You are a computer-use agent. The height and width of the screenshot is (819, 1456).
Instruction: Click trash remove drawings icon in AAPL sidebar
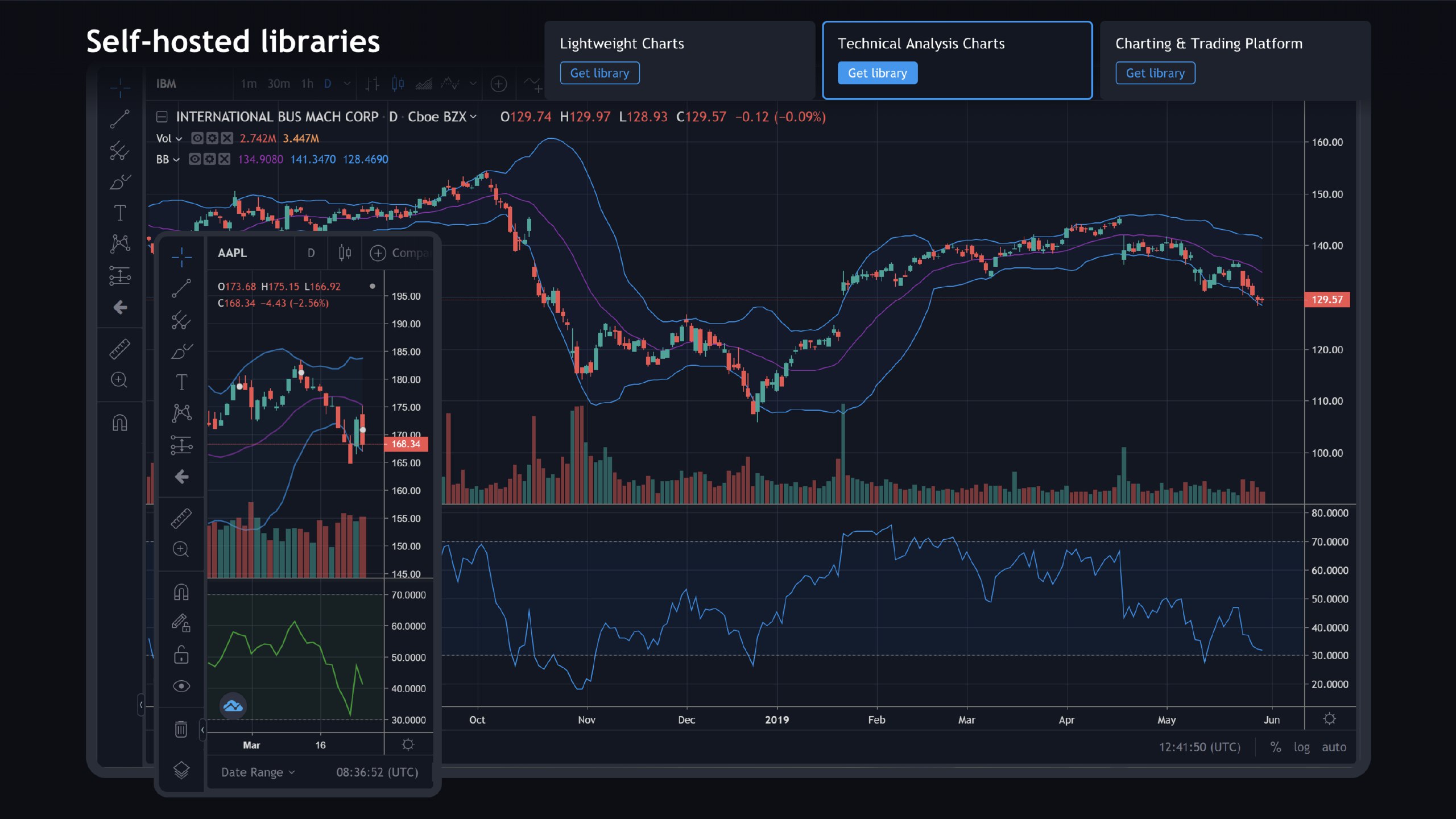[x=181, y=729]
